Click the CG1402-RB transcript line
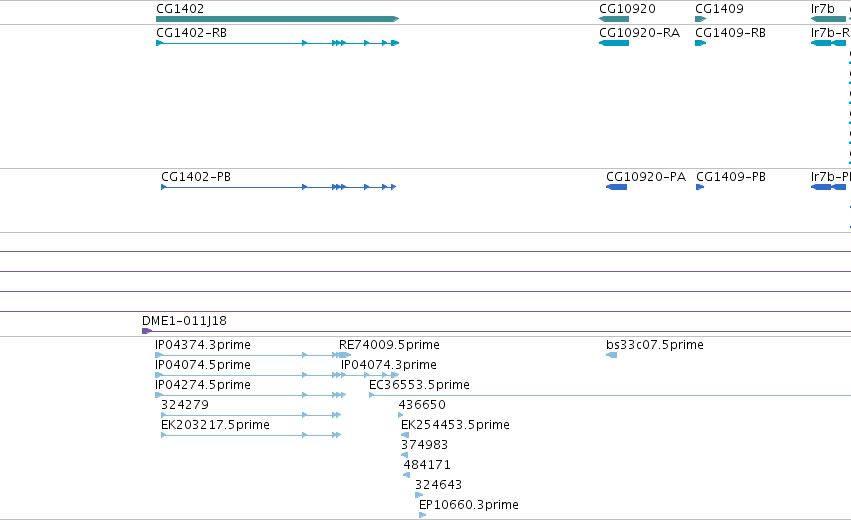The height and width of the screenshot is (520, 851). (277, 43)
